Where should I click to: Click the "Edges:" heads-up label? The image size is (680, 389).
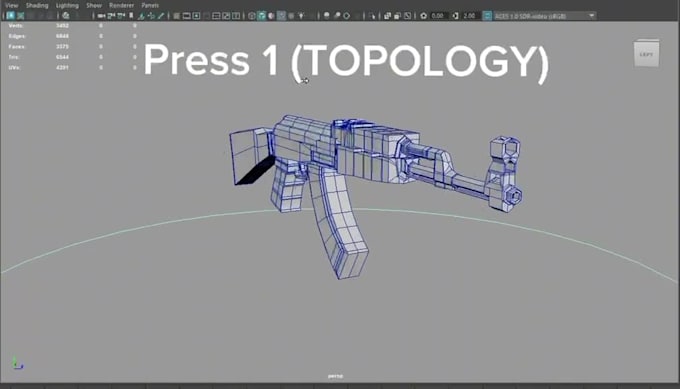[17, 36]
